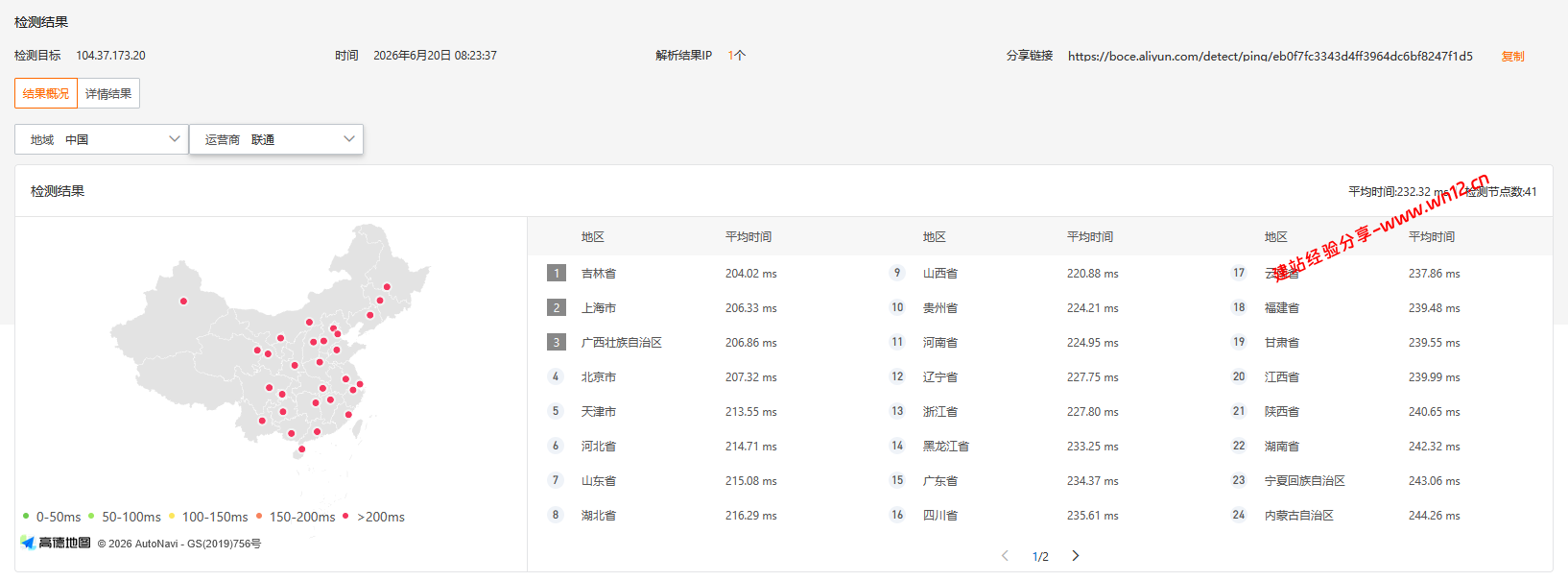Select the 福建省 row
This screenshot has height=581, width=1568.
tap(1382, 308)
